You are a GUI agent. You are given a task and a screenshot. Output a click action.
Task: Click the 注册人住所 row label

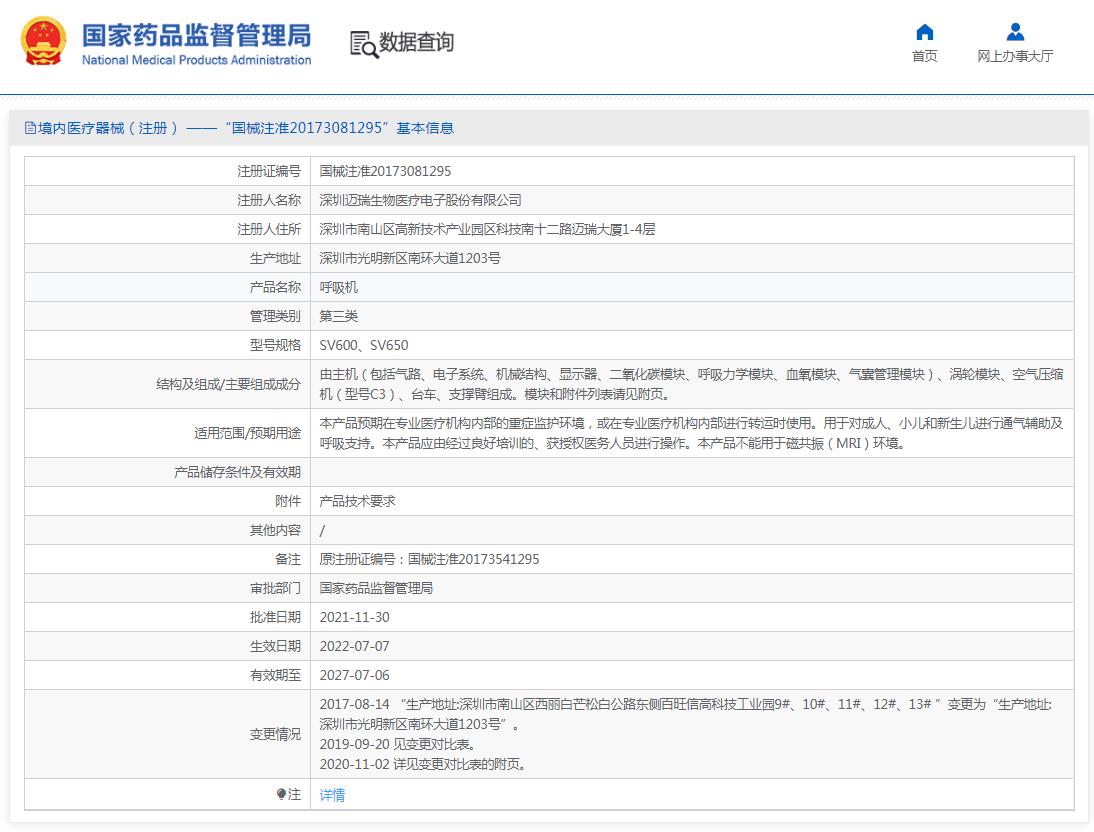pyautogui.click(x=269, y=229)
